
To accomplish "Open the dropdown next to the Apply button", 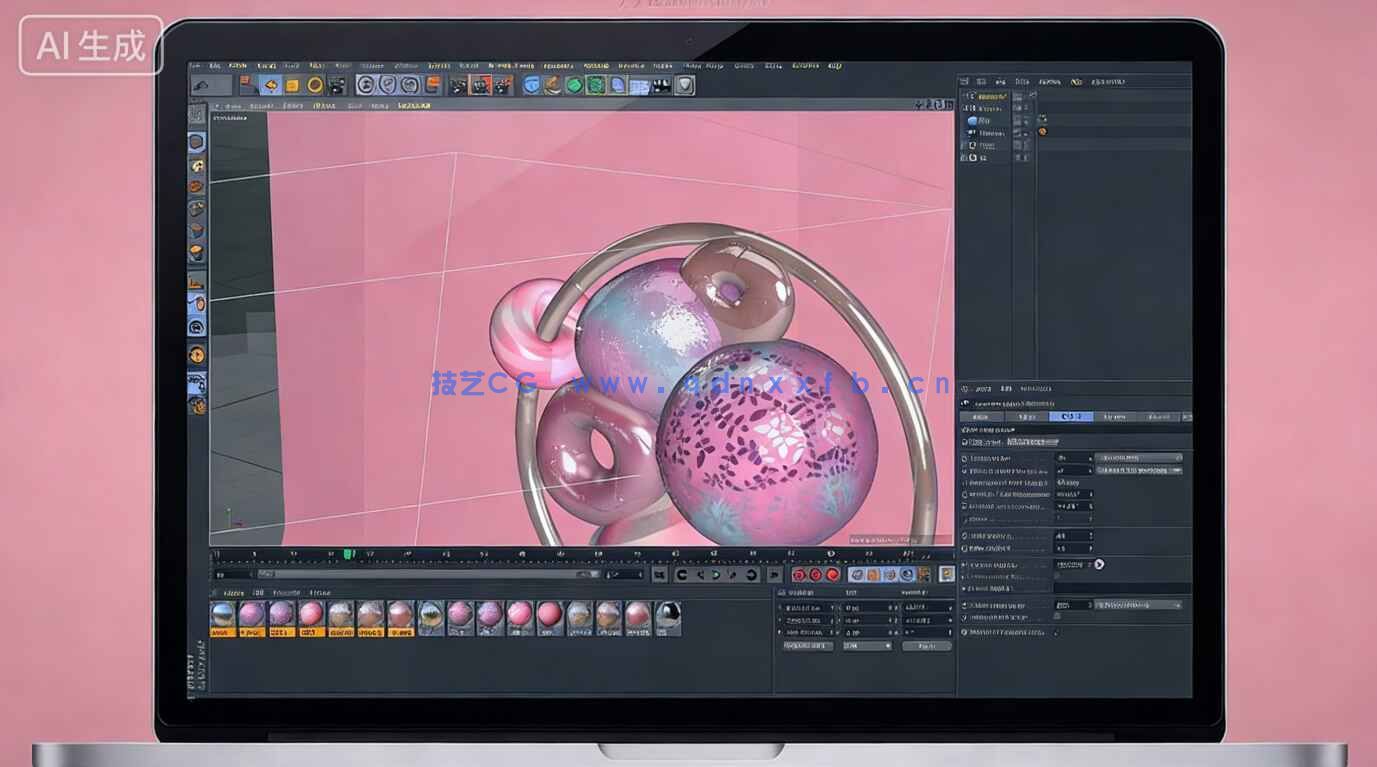I will coord(870,646).
